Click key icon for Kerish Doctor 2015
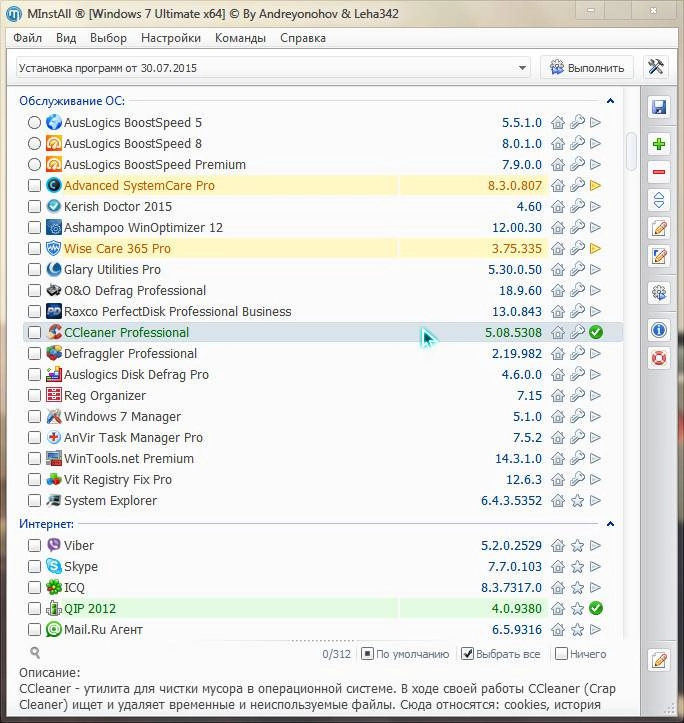 coord(577,206)
